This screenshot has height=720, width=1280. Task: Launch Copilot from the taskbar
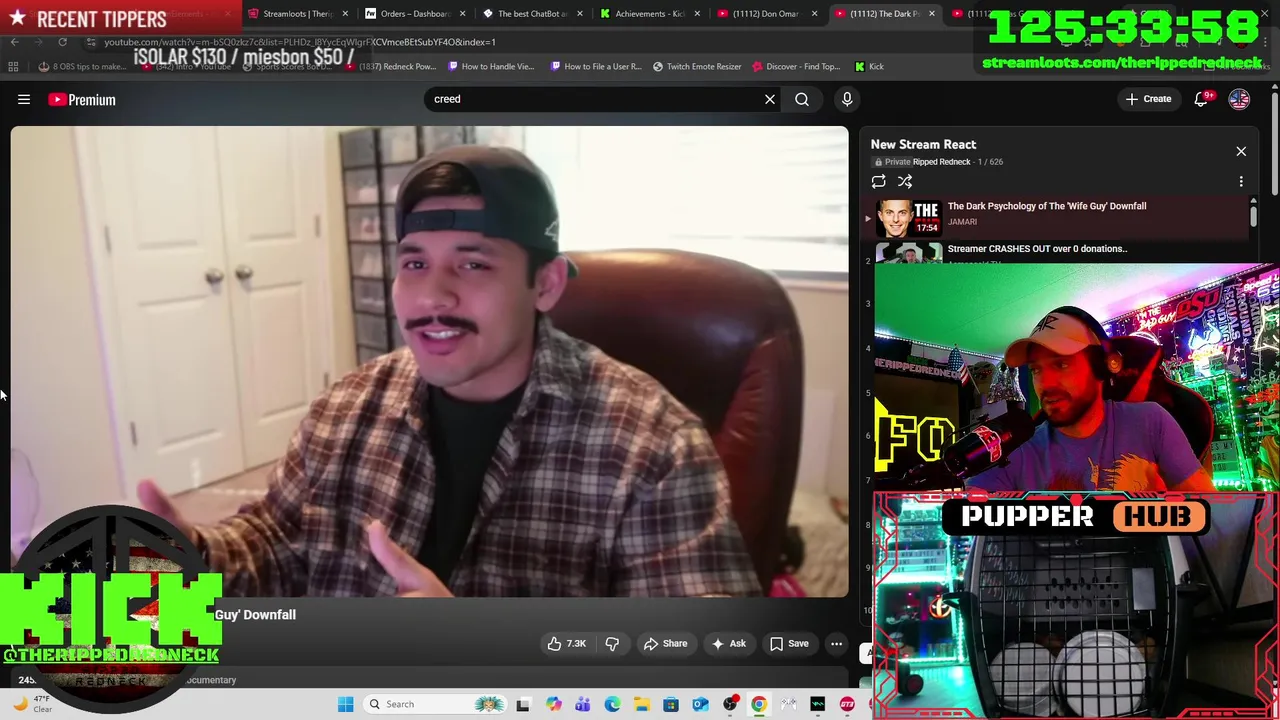tap(553, 704)
